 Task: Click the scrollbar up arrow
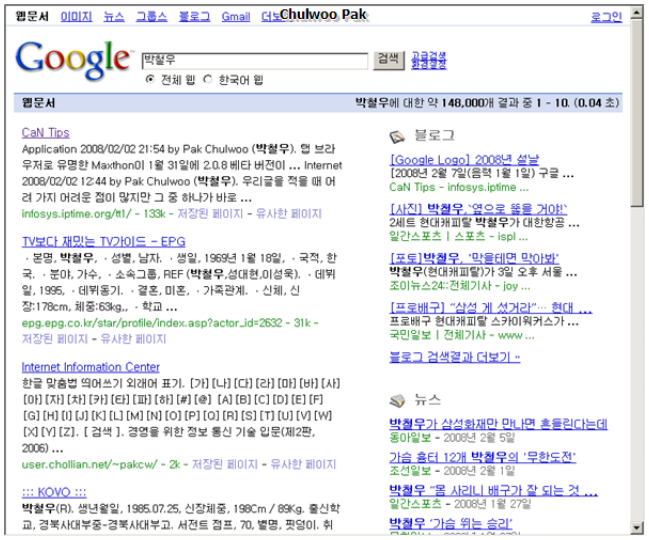click(637, 13)
